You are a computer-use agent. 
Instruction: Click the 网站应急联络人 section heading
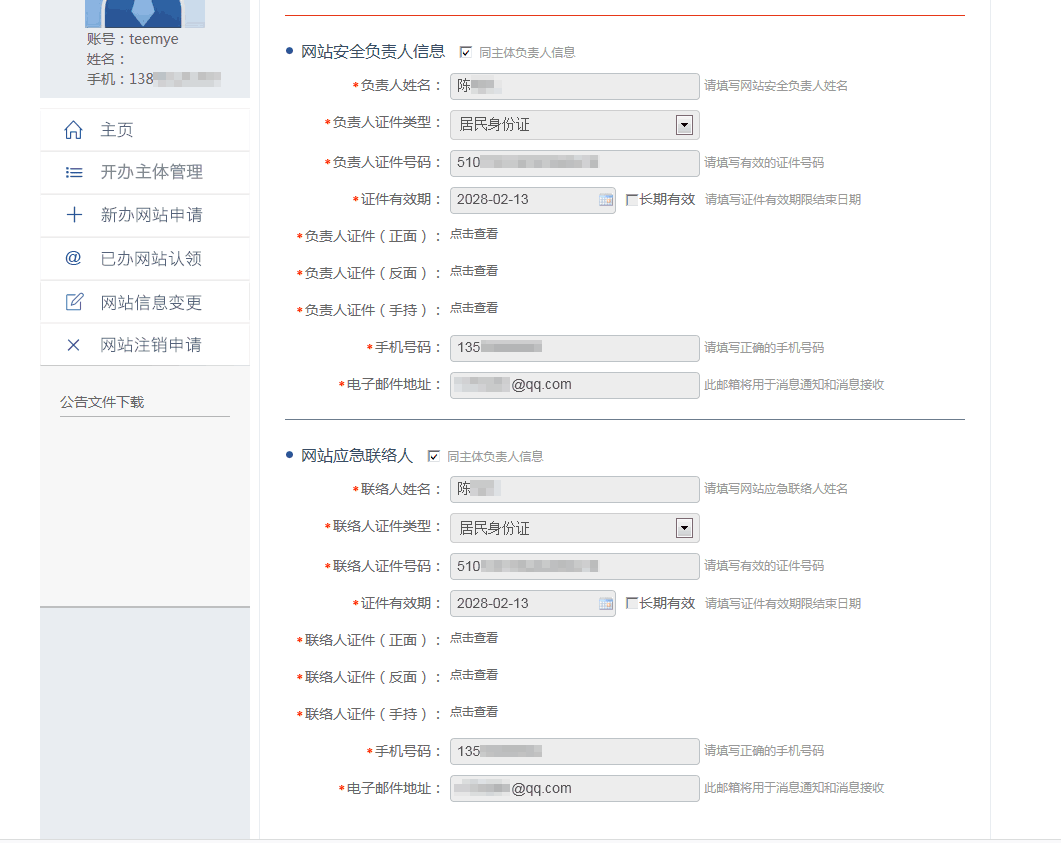coord(357,456)
